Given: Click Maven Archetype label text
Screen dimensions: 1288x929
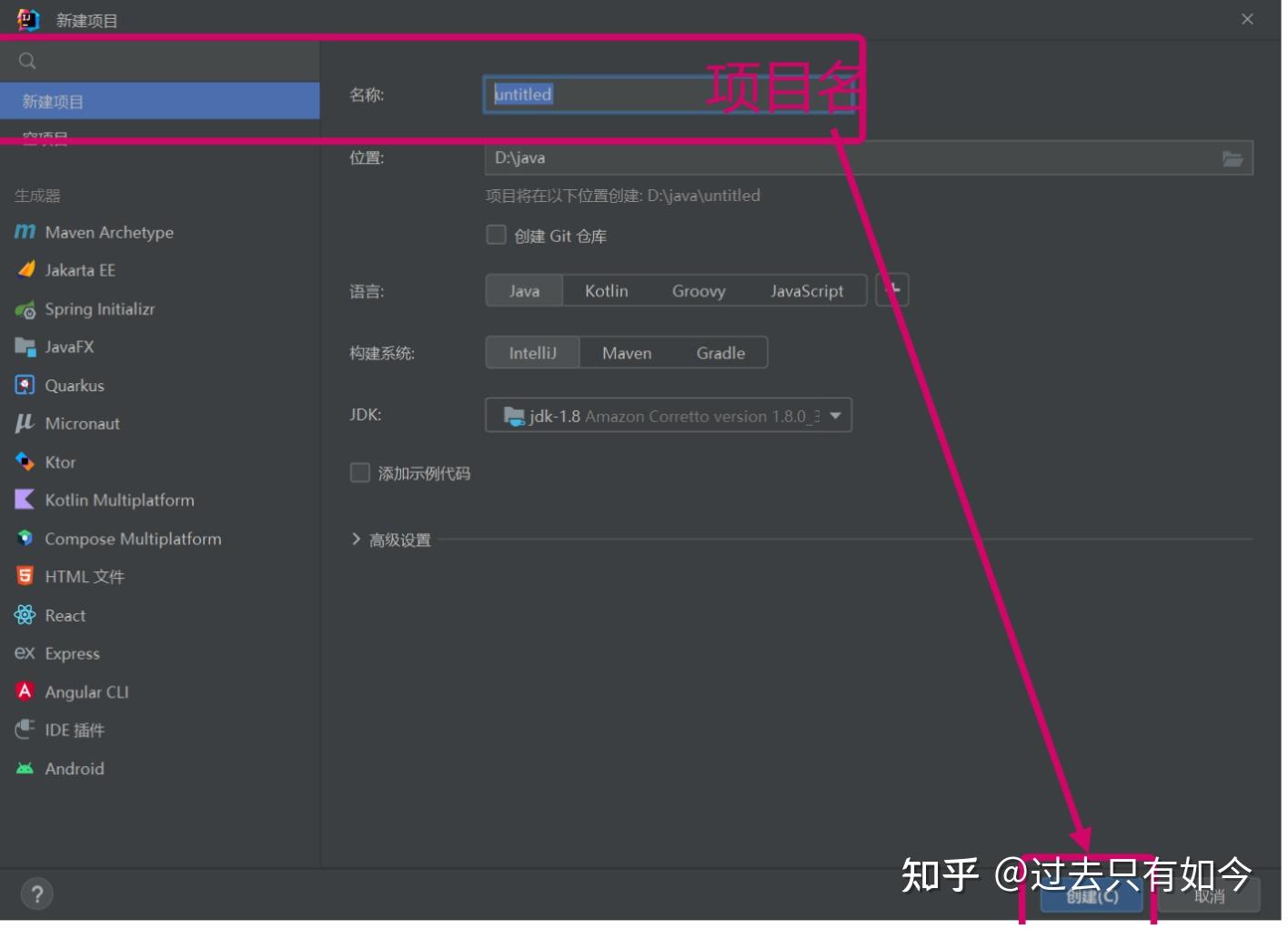Looking at the screenshot, I should coord(109,232).
